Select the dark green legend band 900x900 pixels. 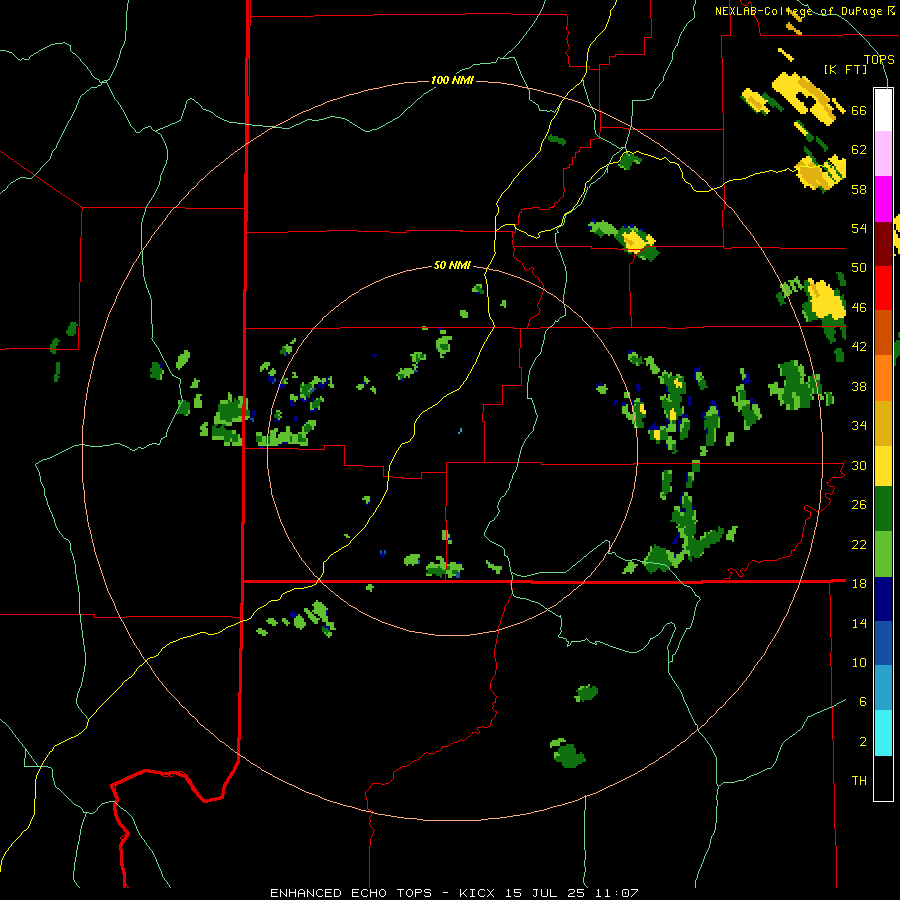[x=883, y=509]
